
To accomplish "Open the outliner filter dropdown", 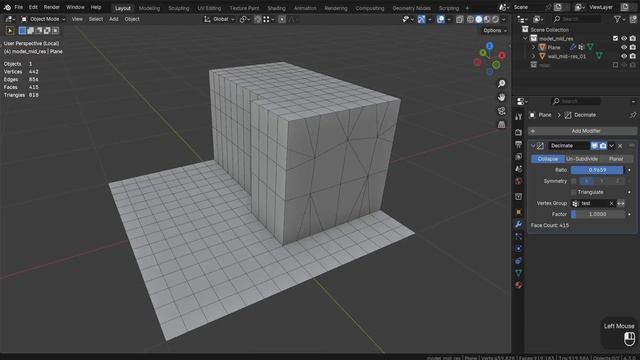I will pyautogui.click(x=619, y=19).
